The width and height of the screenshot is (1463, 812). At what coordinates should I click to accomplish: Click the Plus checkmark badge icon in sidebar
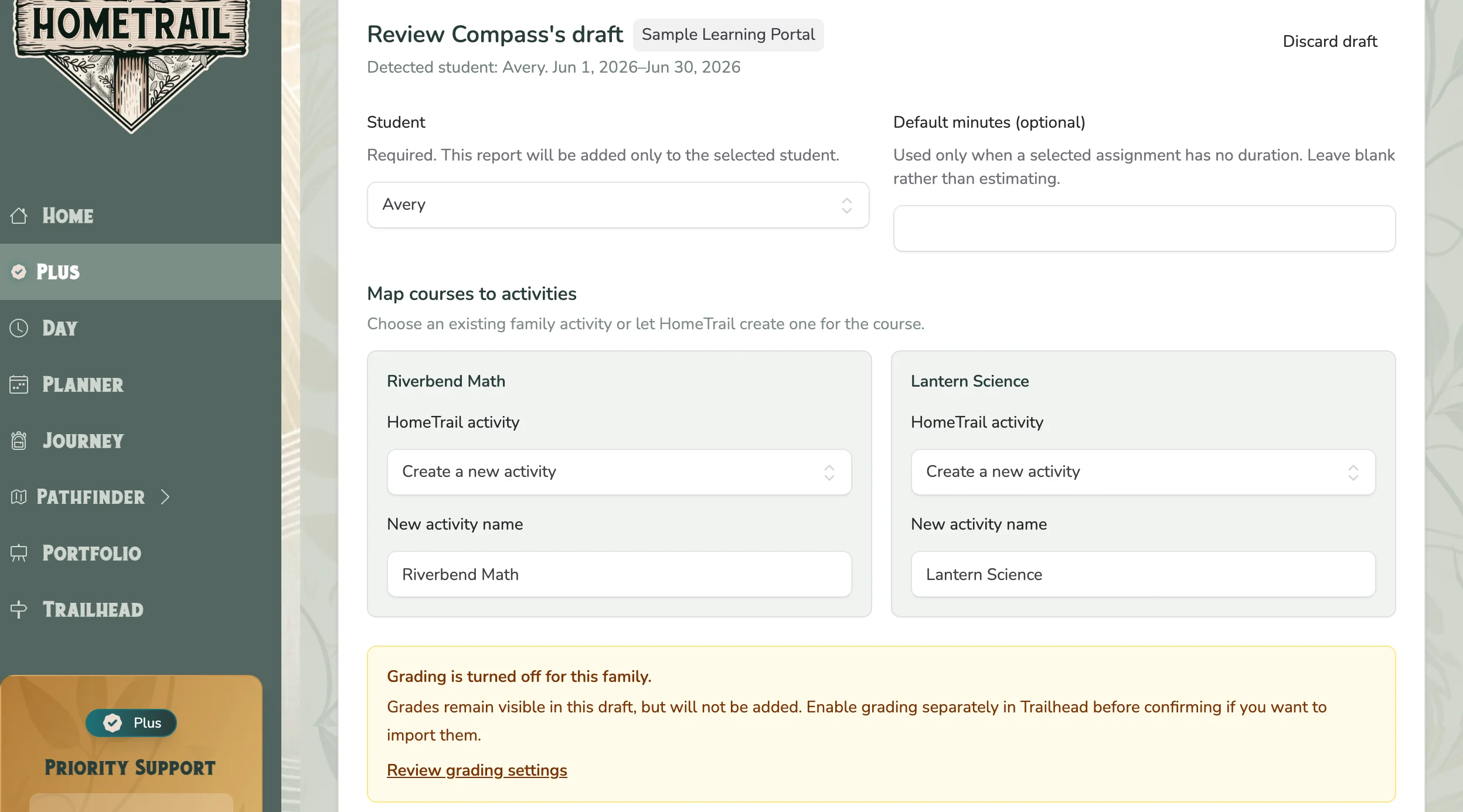[x=19, y=272]
